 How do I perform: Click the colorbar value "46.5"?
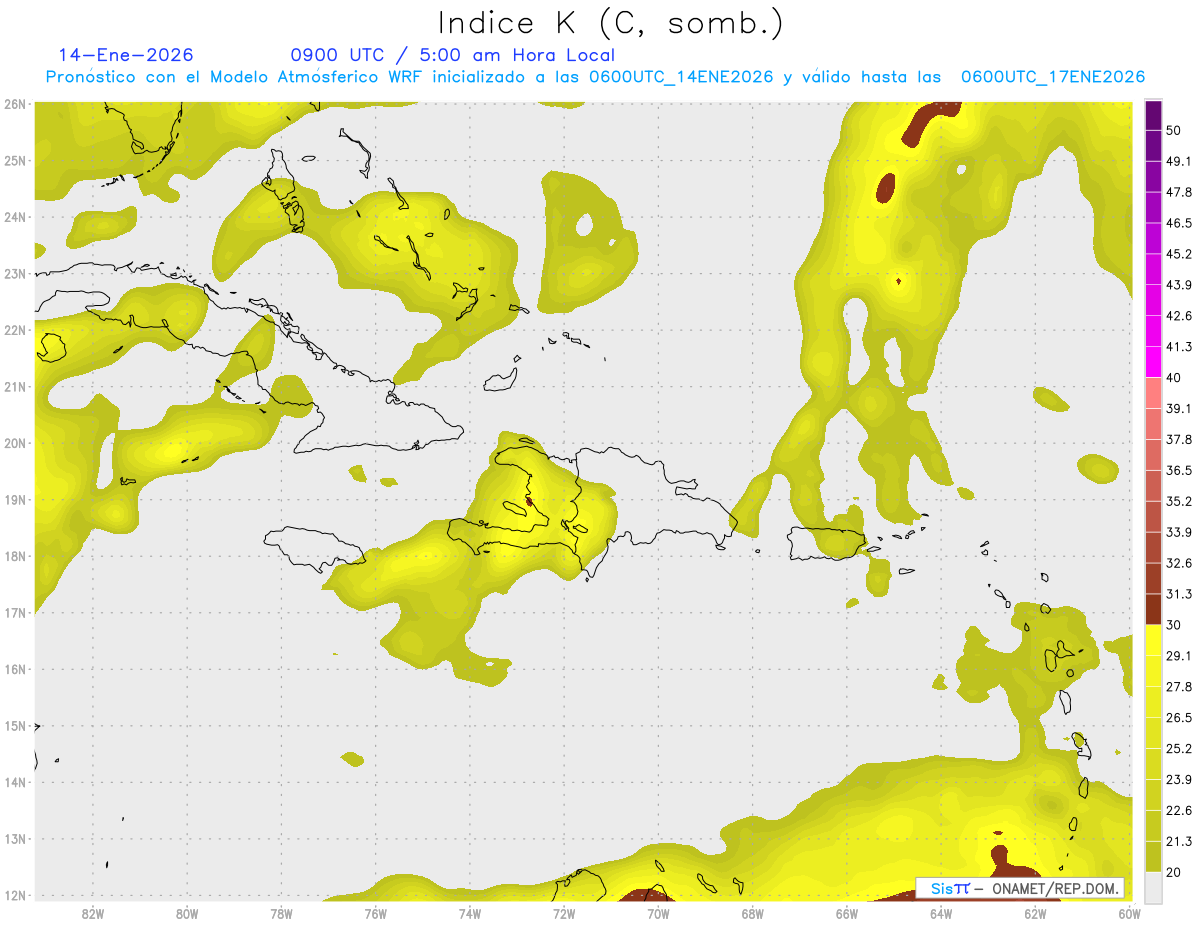pos(1179,222)
